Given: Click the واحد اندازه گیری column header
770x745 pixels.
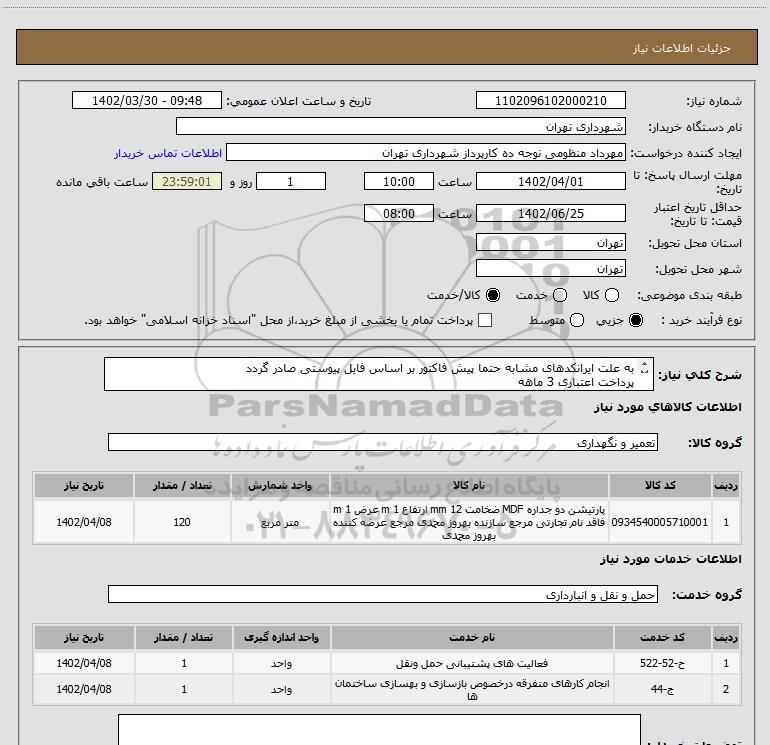Looking at the screenshot, I should tap(281, 637).
